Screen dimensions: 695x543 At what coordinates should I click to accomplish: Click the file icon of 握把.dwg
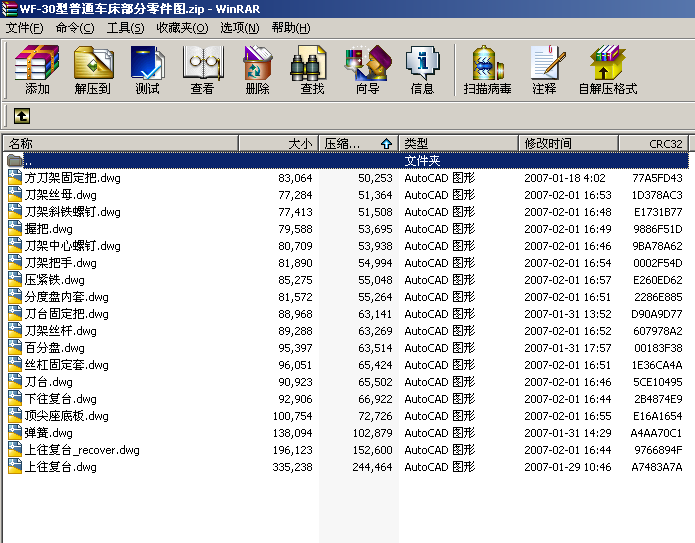15,228
